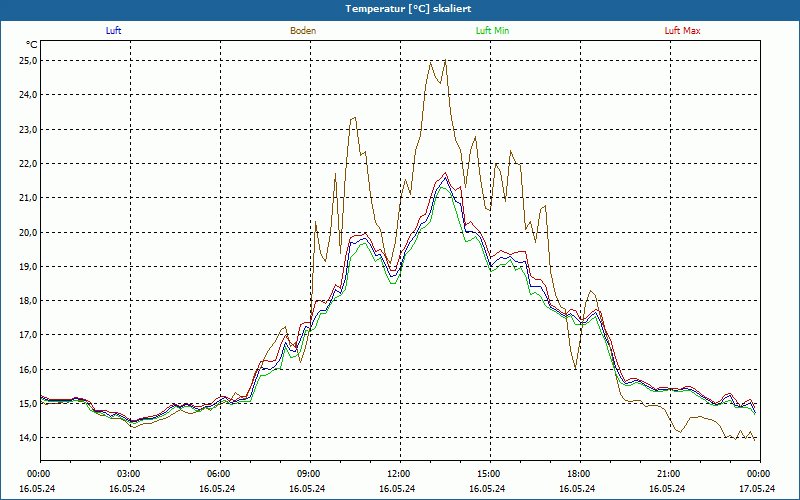Click the '15,0' y-axis value

(x=28, y=404)
